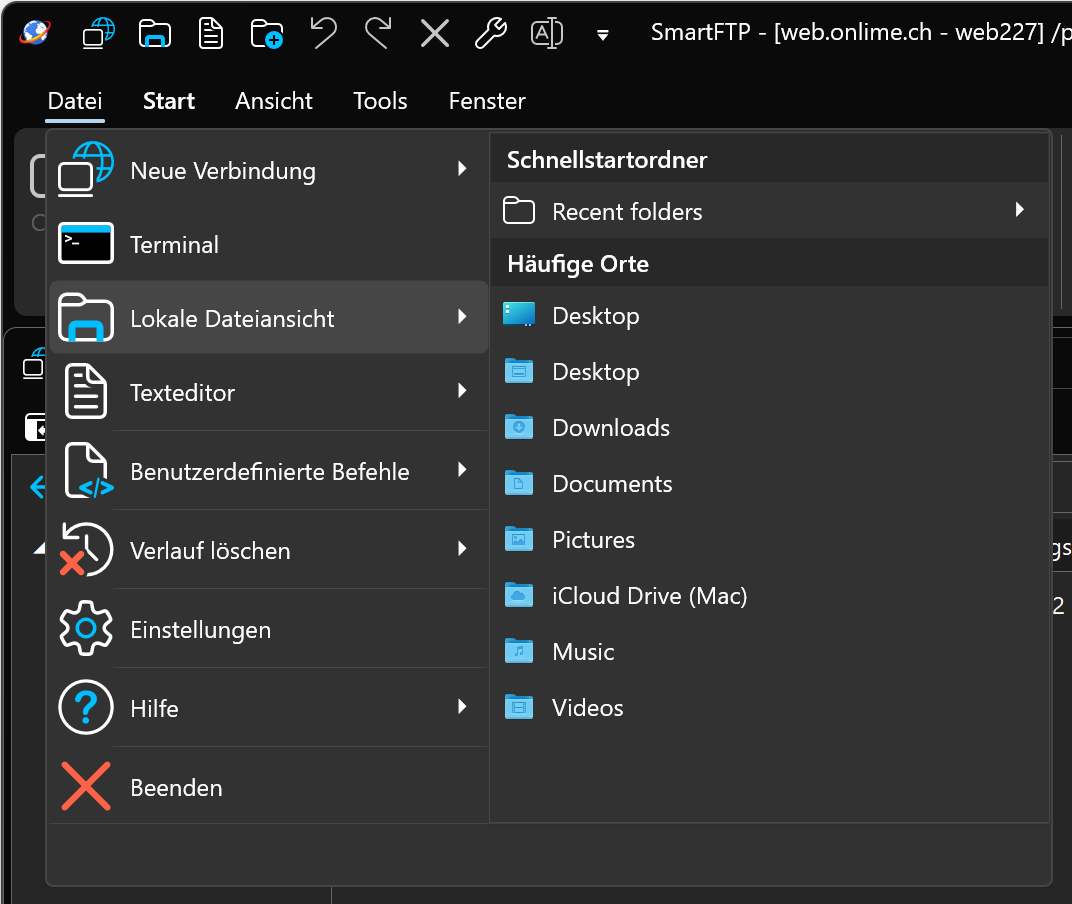Click the globe-monitor Neue Verbindung icon
The height and width of the screenshot is (904, 1072).
pos(85,170)
